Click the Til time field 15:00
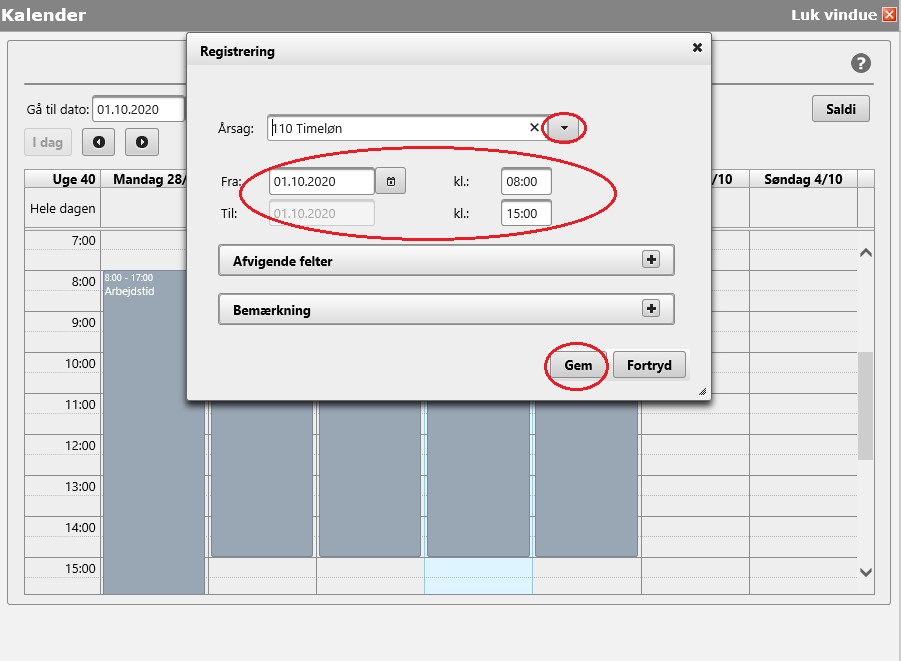 tap(526, 213)
